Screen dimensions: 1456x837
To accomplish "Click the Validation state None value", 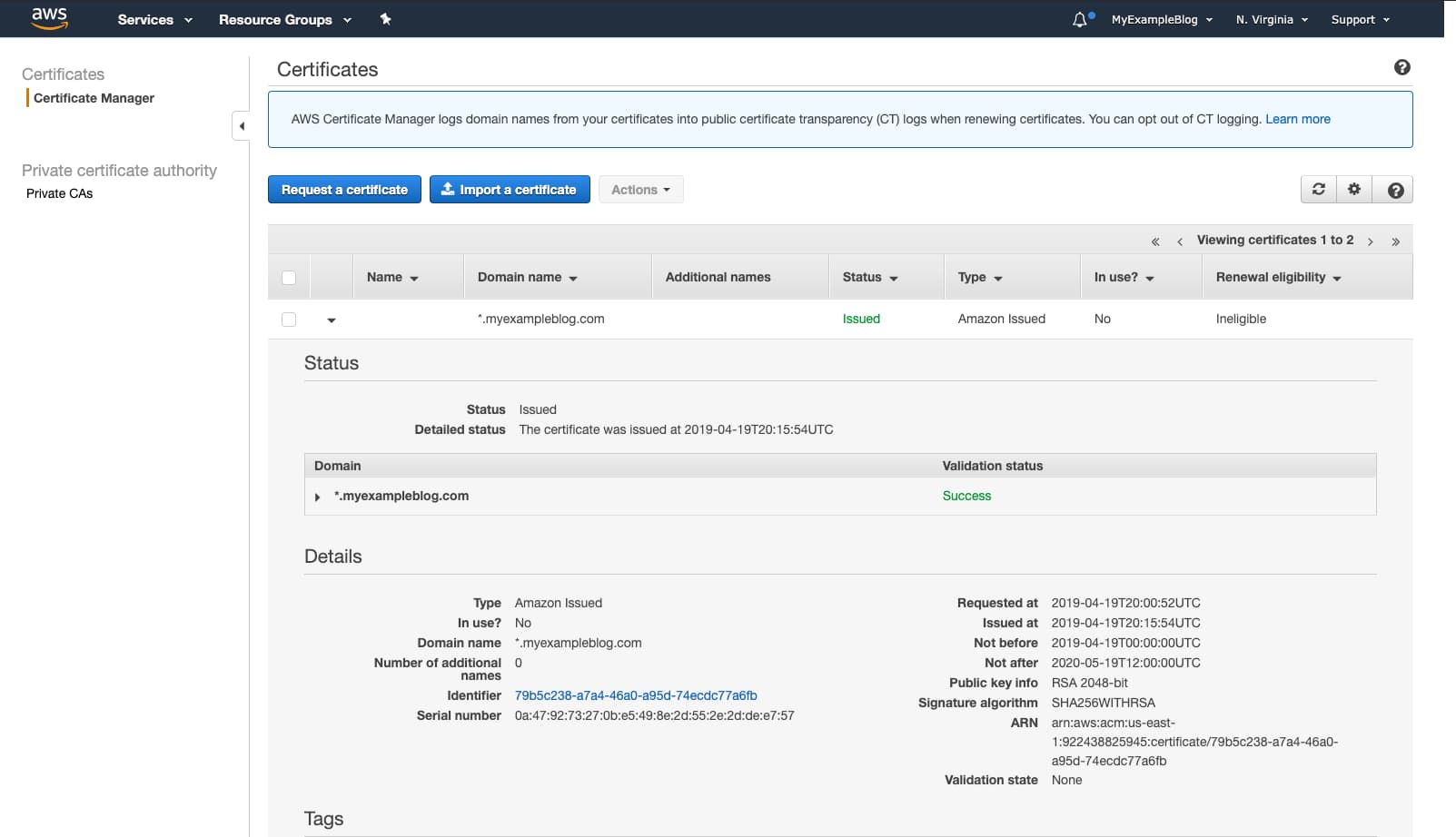I will pos(1067,780).
